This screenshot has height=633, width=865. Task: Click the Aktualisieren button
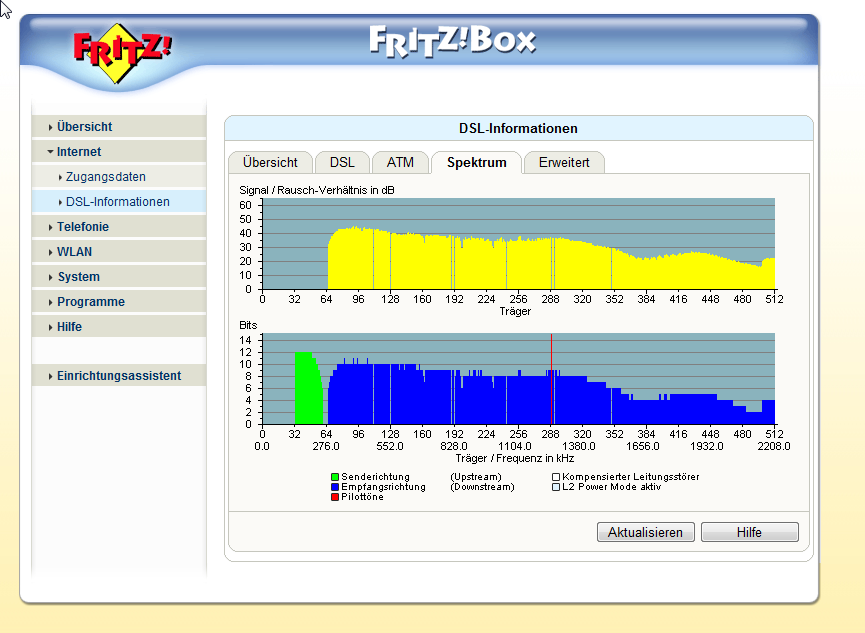(645, 532)
